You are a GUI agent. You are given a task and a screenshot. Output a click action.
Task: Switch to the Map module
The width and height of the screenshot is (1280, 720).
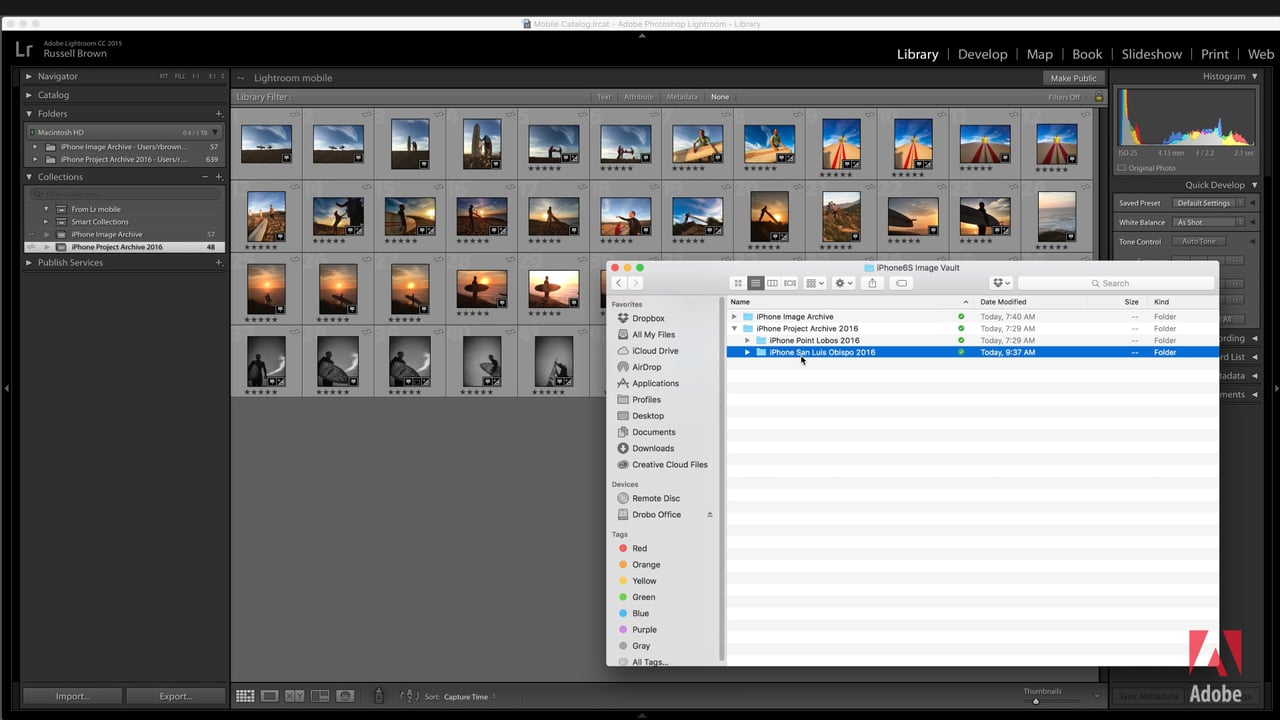point(1040,54)
